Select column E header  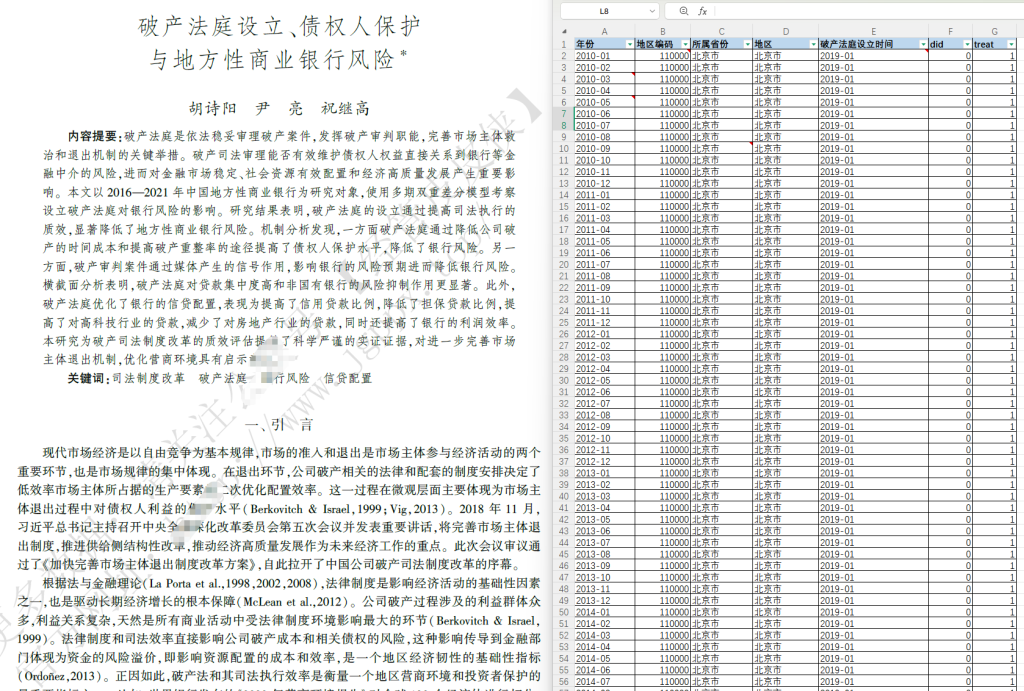(x=872, y=33)
